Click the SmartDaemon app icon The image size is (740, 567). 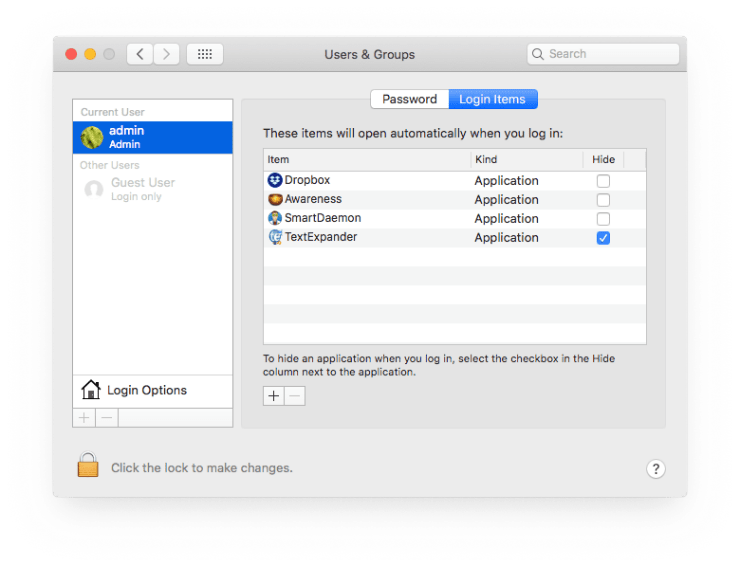[275, 218]
